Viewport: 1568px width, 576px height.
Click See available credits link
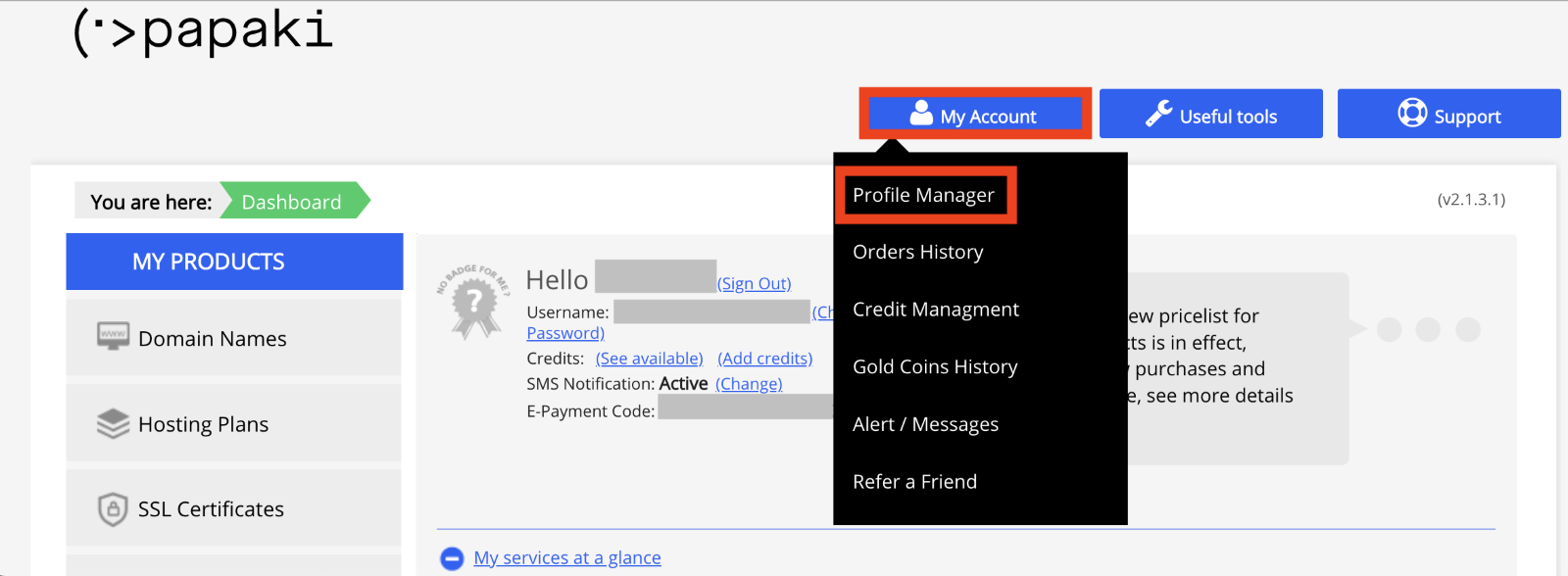click(x=649, y=359)
